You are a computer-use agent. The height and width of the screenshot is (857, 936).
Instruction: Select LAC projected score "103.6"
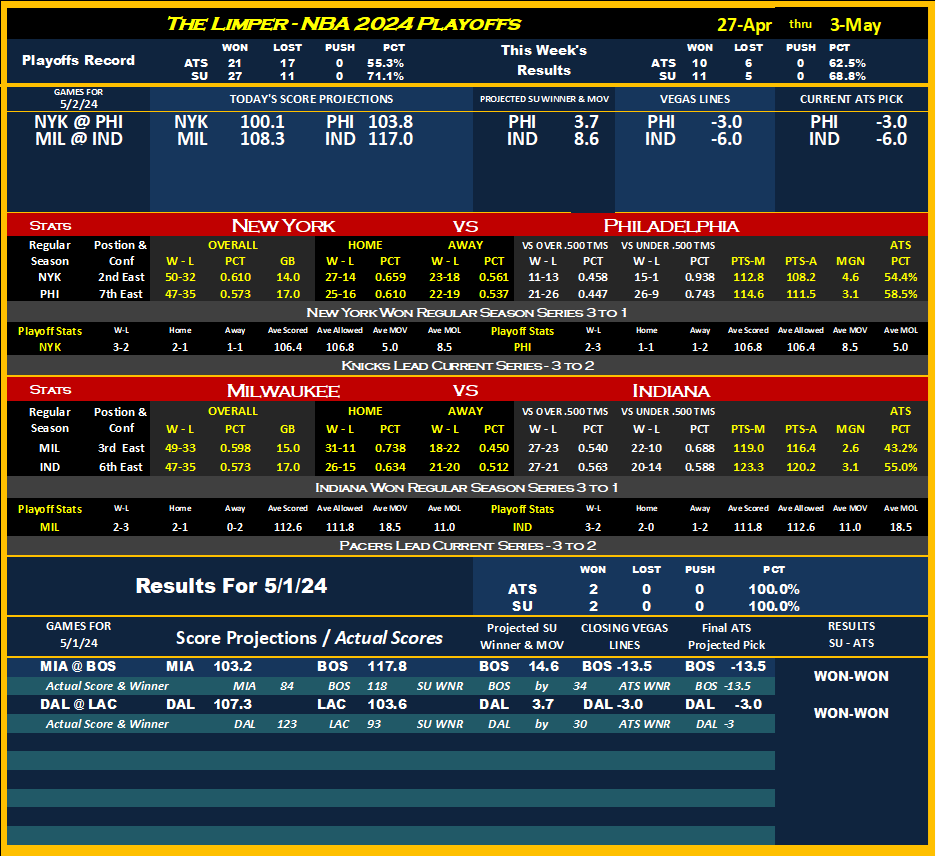coord(387,705)
